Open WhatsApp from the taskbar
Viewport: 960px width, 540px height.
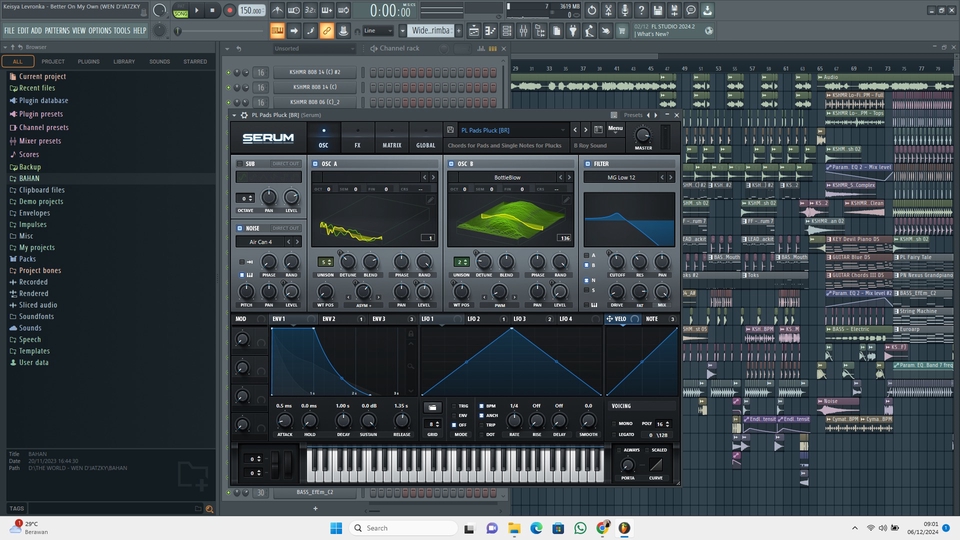click(x=580, y=528)
